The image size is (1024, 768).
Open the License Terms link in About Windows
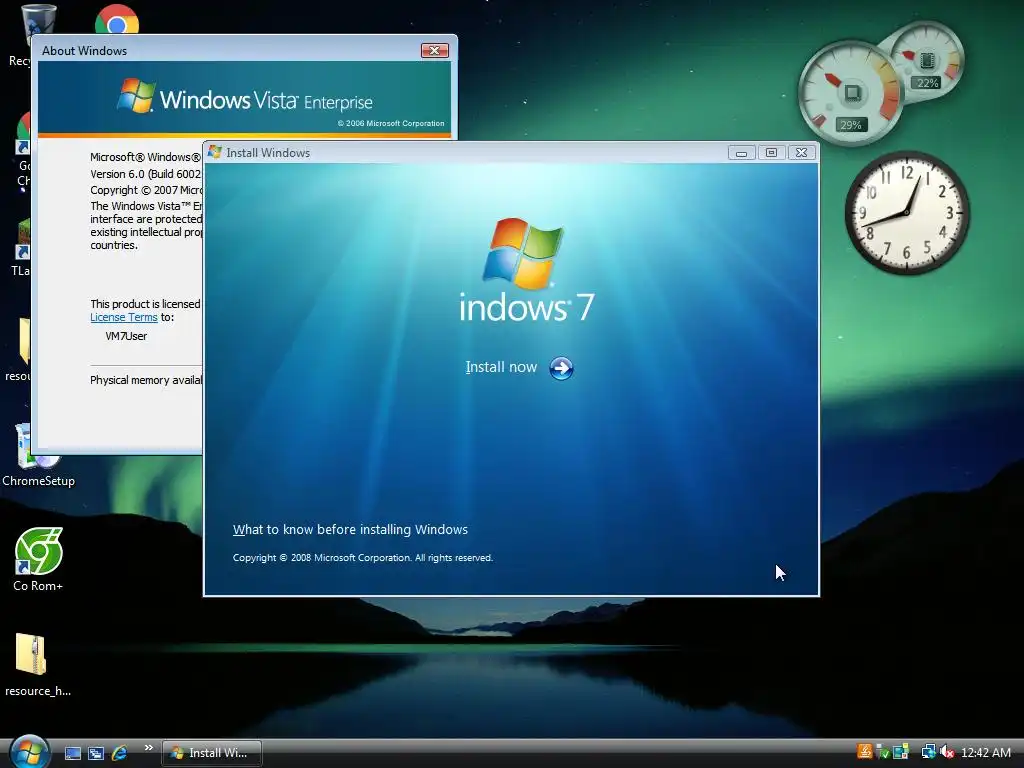123,317
